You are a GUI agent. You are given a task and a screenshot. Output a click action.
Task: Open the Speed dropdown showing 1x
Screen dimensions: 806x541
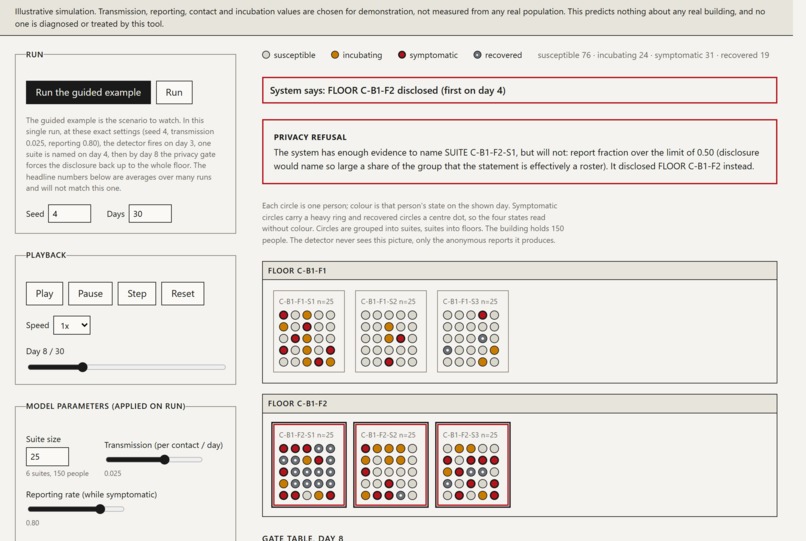(72, 326)
